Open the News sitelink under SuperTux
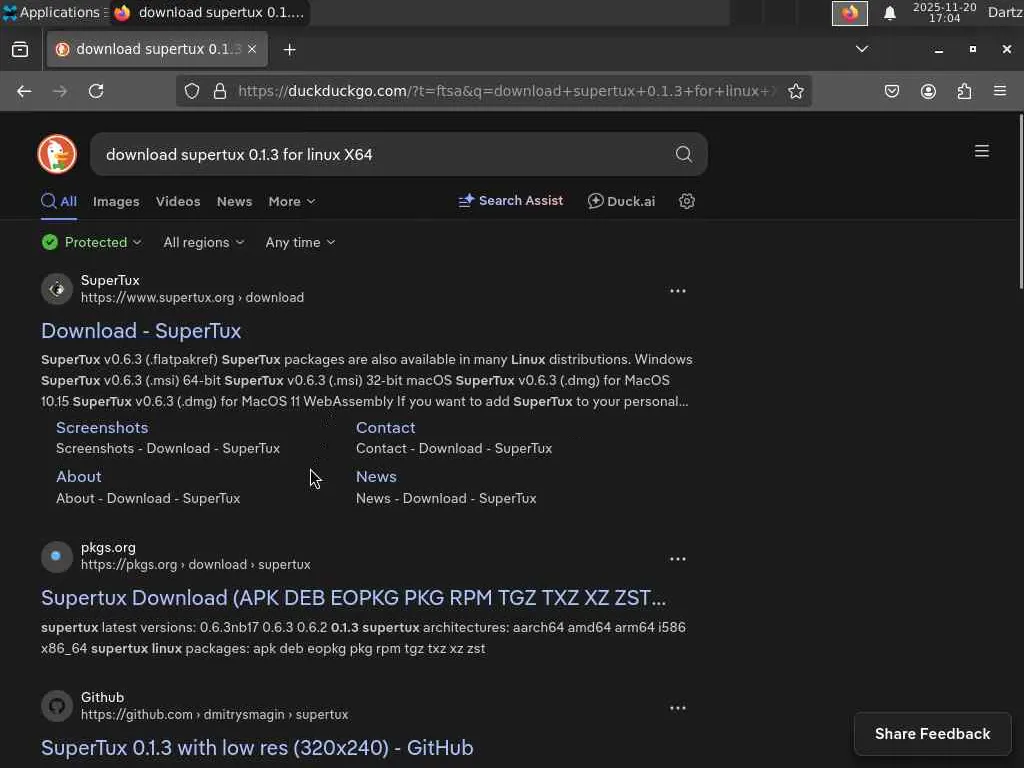 (x=376, y=477)
